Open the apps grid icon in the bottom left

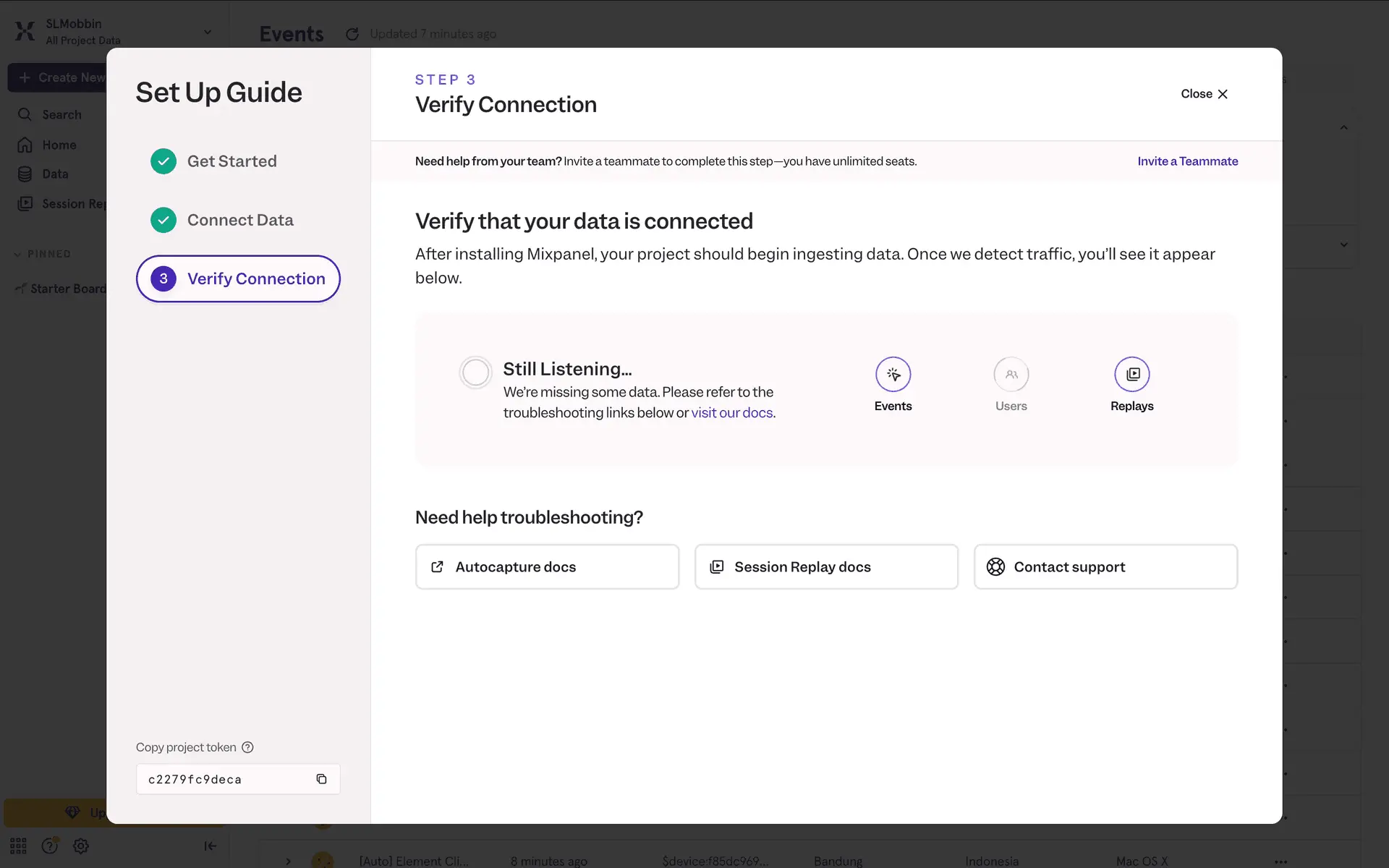(x=18, y=846)
